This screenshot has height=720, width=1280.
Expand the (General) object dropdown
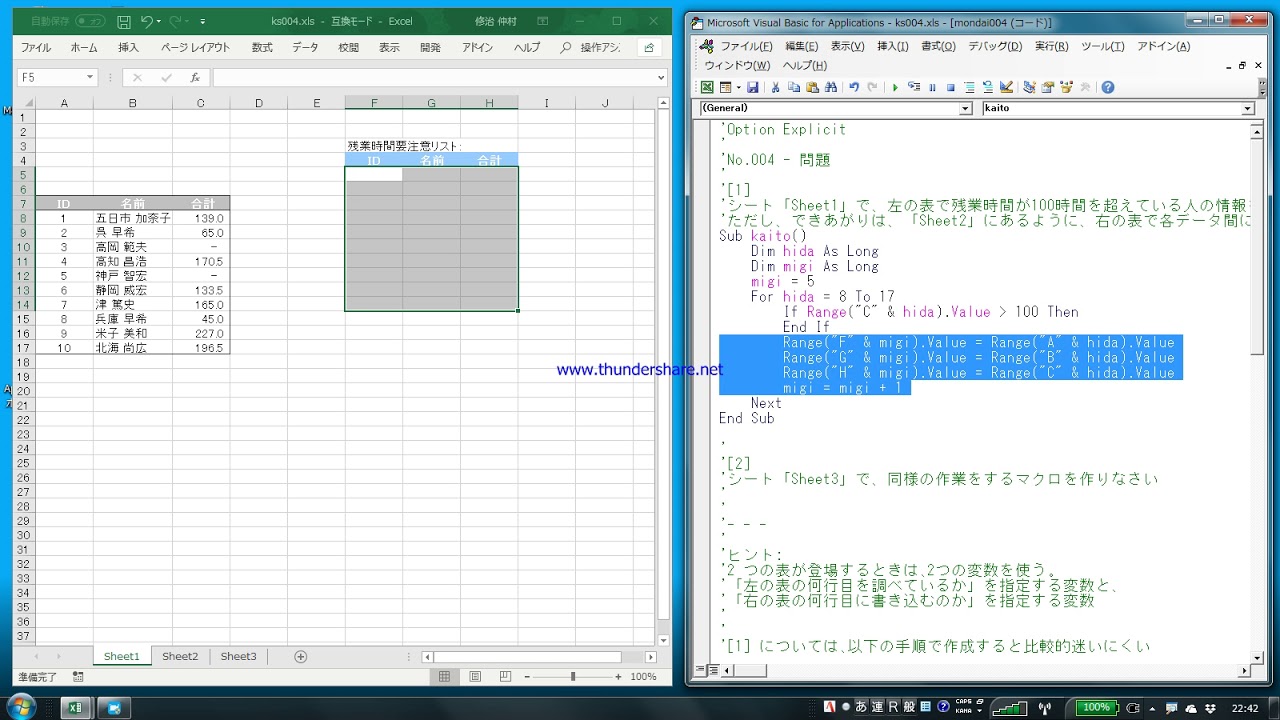965,108
